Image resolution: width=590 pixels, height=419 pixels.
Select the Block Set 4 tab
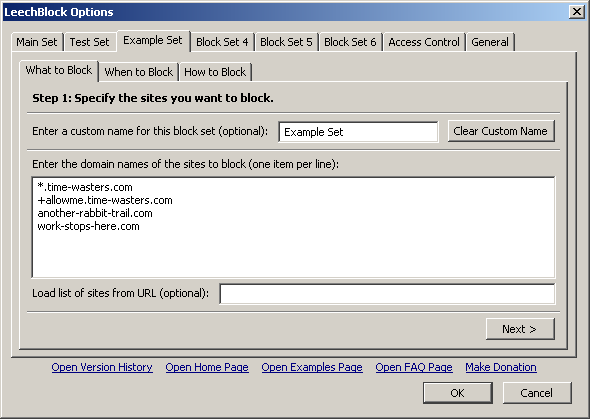coord(222,42)
